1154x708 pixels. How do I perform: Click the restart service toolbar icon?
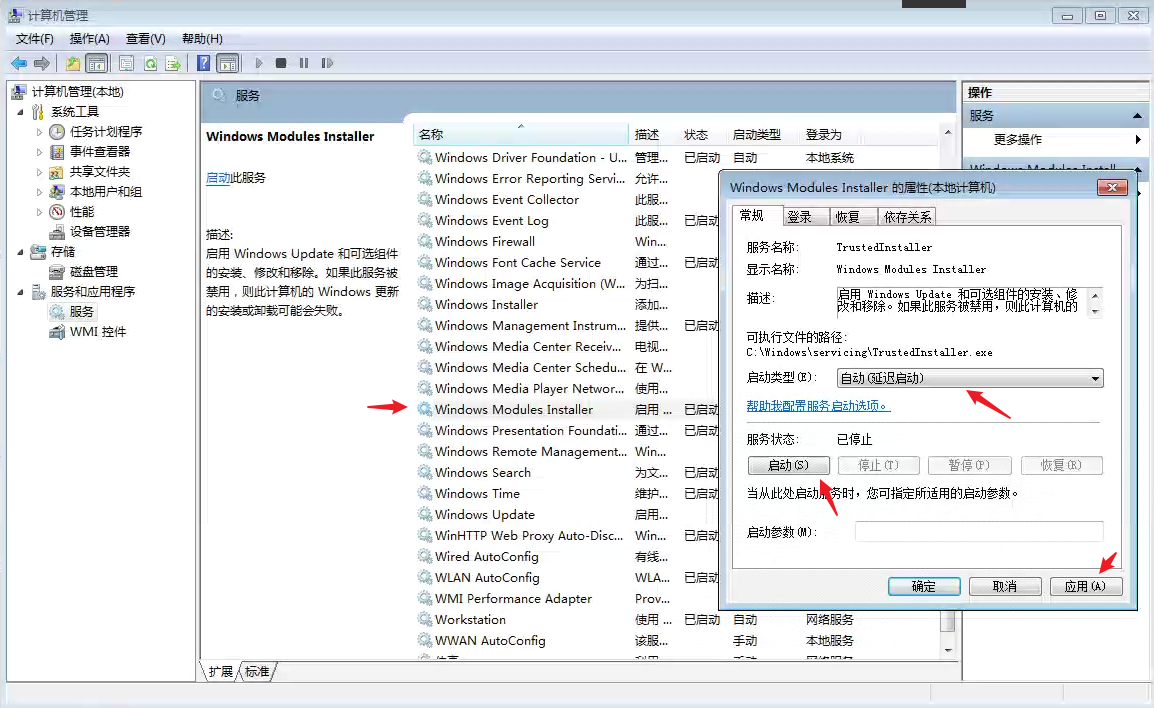(x=328, y=63)
